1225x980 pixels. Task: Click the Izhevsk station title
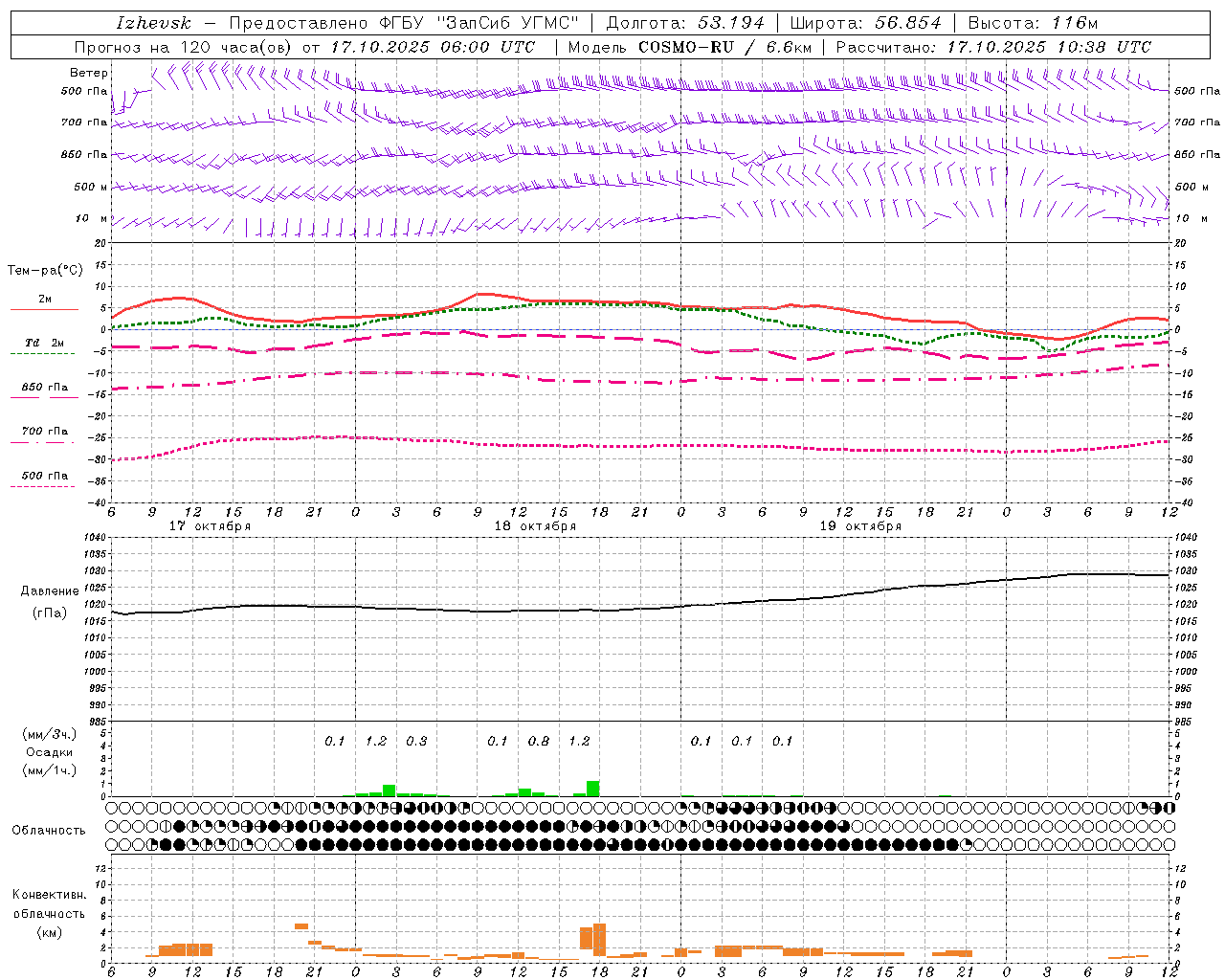(153, 23)
